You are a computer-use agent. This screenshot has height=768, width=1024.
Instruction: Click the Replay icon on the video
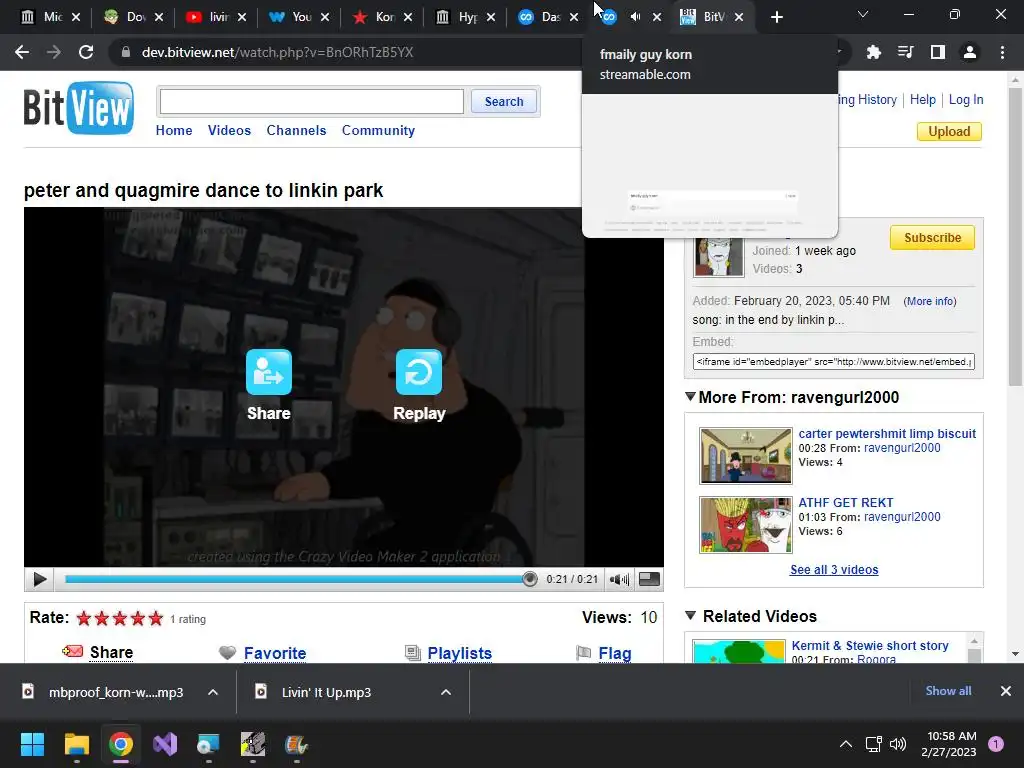pyautogui.click(x=419, y=372)
